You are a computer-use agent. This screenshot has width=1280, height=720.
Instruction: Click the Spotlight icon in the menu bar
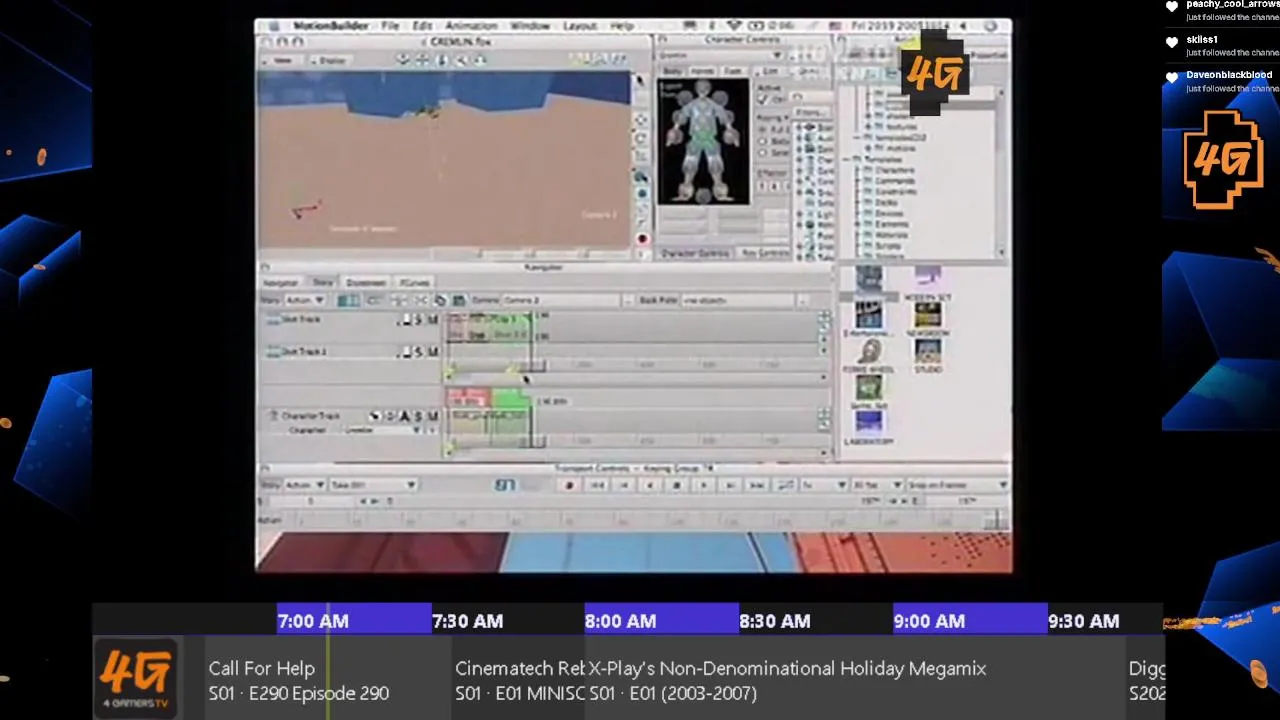990,25
